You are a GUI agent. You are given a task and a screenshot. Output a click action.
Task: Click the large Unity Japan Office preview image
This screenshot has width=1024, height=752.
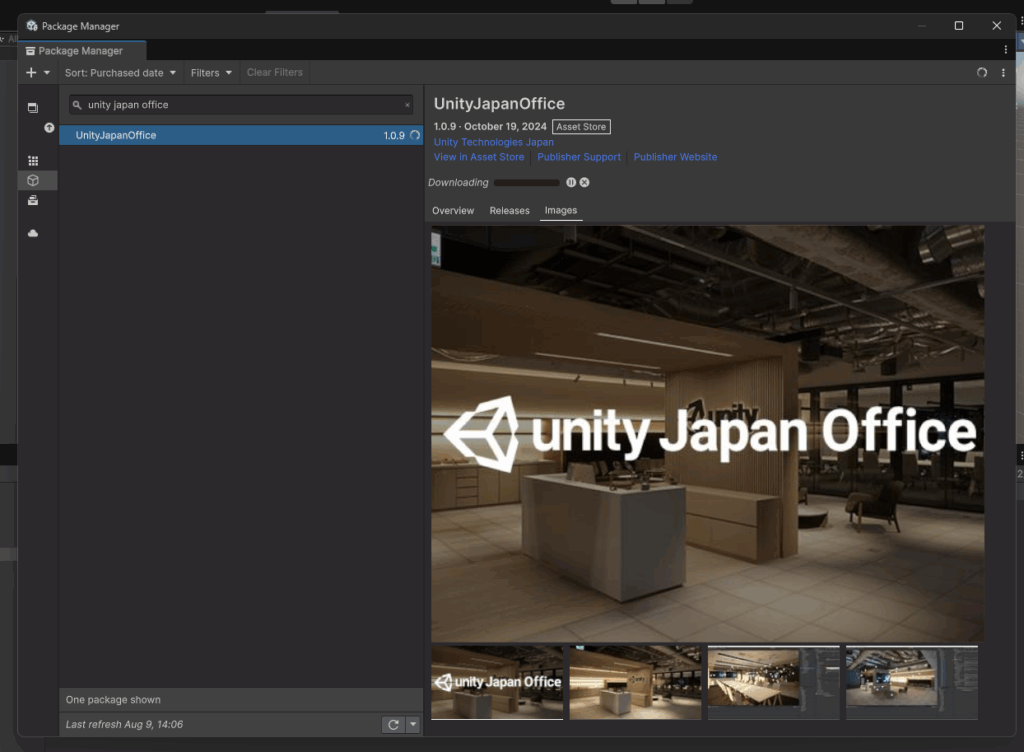tap(707, 433)
